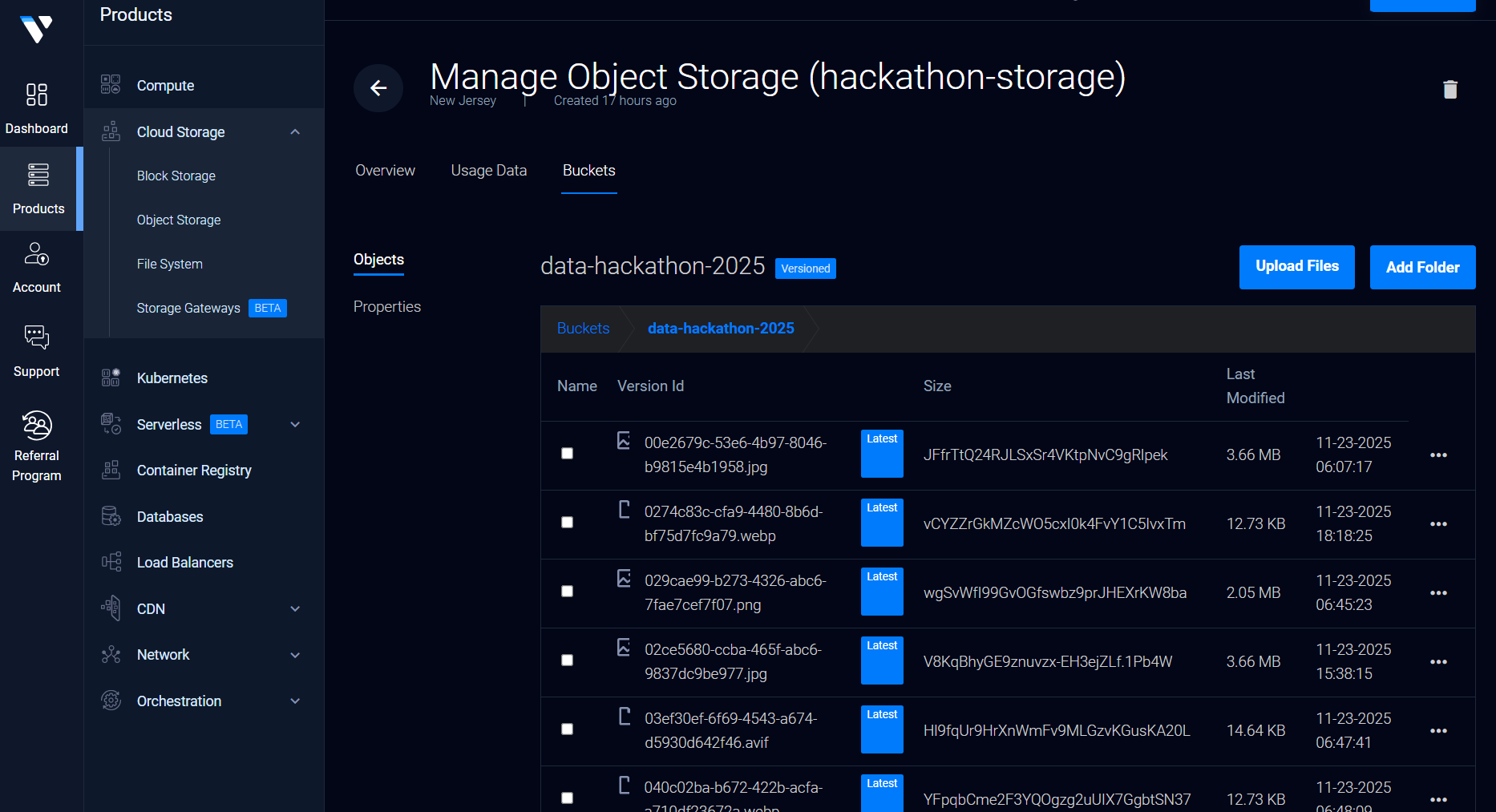Click the Add Folder button

[1422, 268]
